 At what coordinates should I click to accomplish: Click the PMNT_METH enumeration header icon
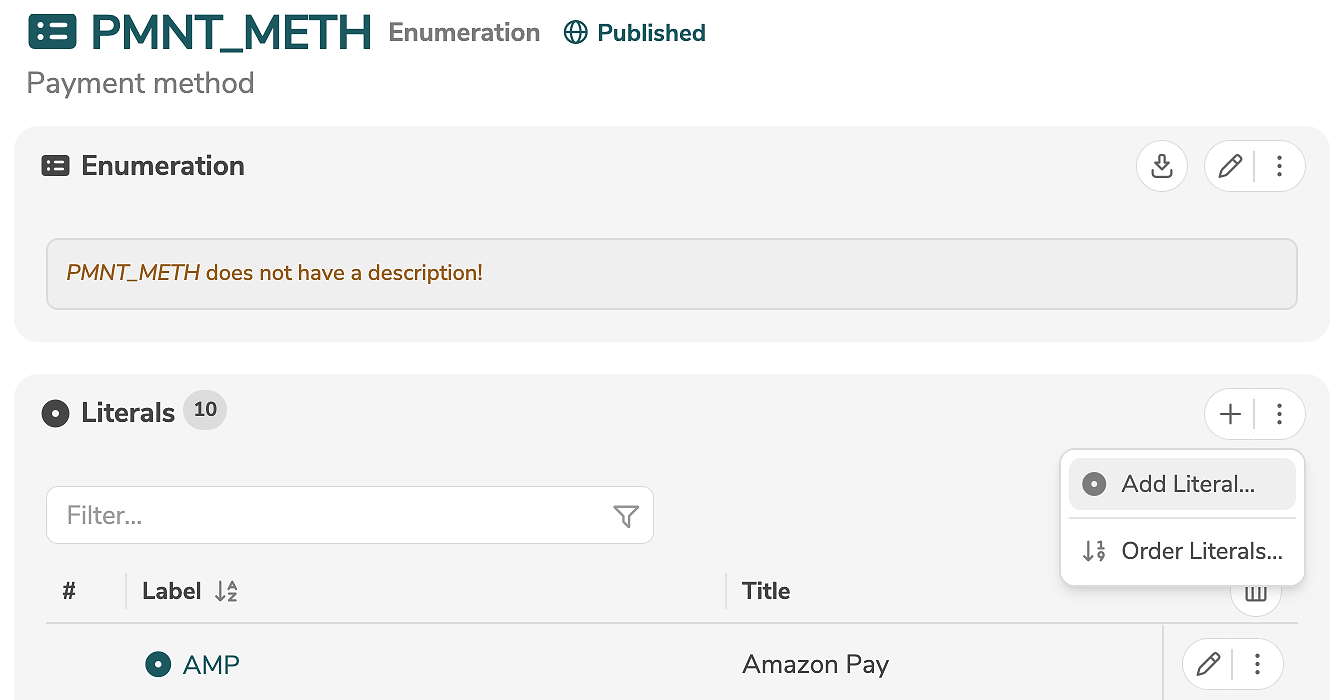pos(52,32)
